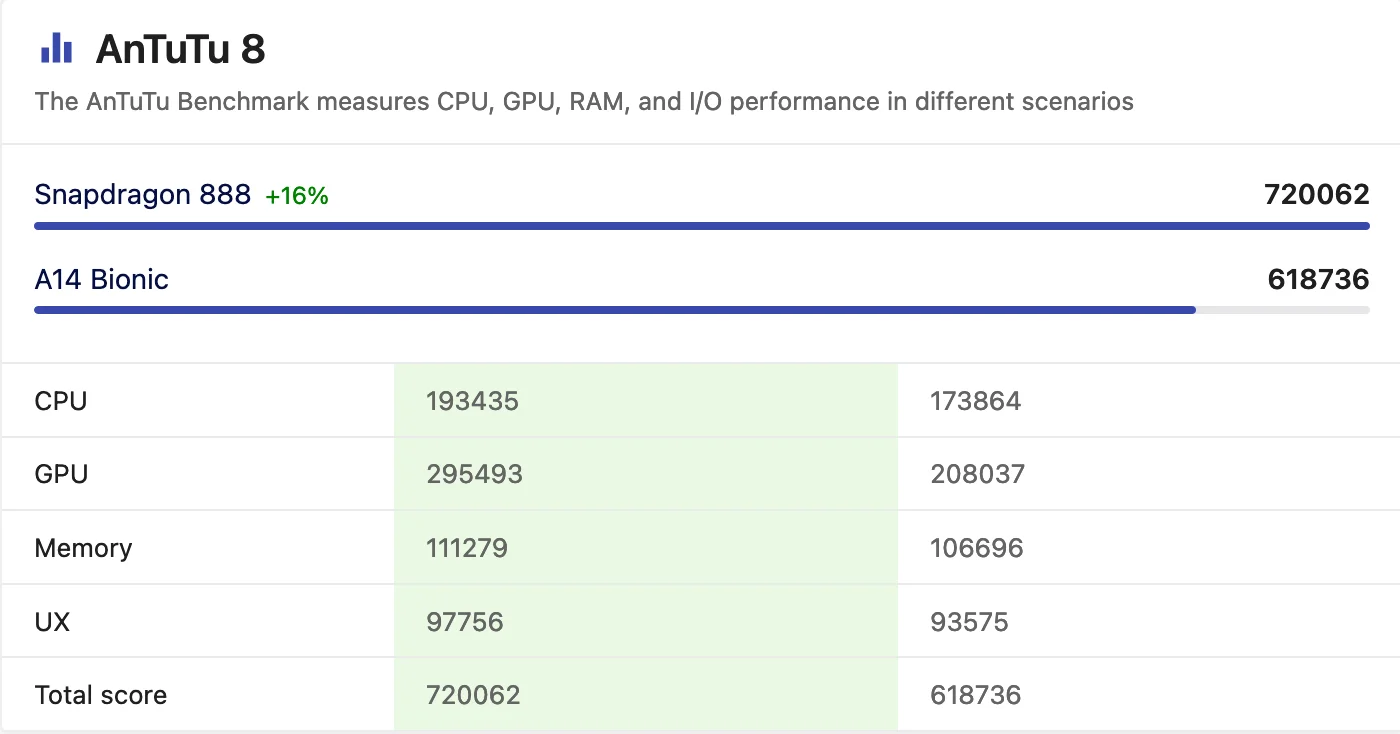Image resolution: width=1400 pixels, height=734 pixels.
Task: Open the Snapdragon 888 link
Action: tap(143, 194)
